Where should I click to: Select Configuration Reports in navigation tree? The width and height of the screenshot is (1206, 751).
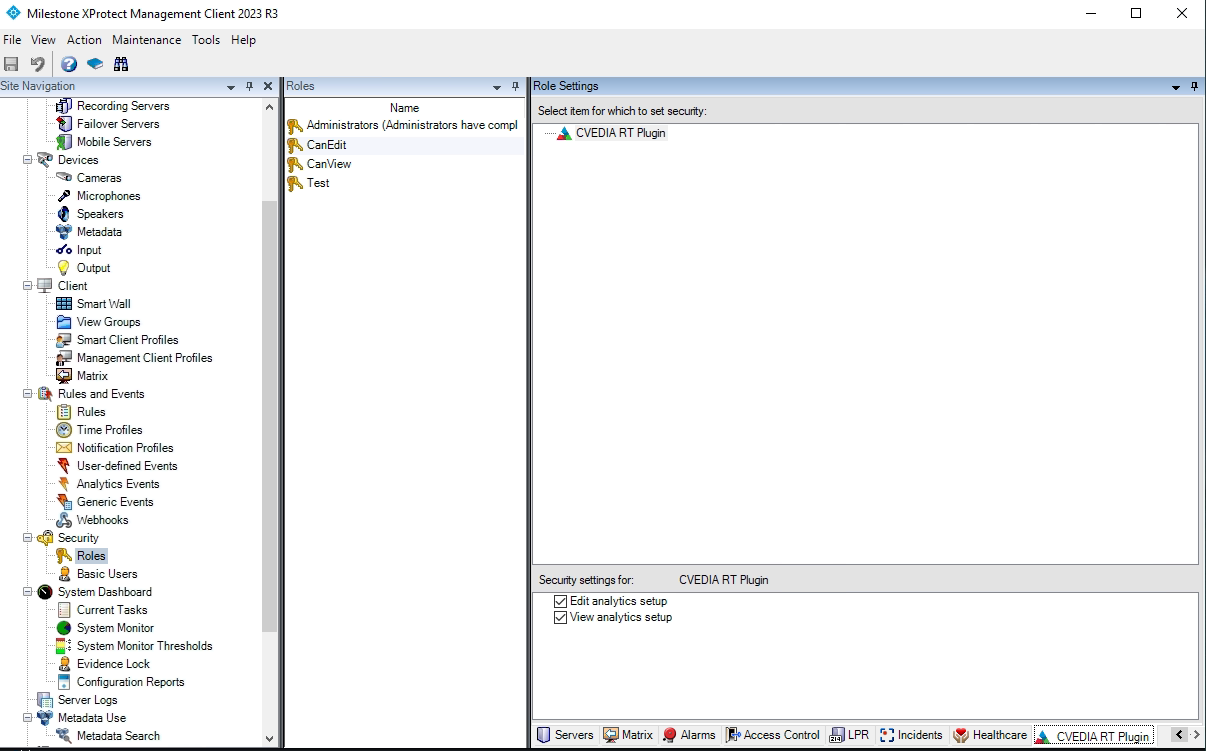131,682
